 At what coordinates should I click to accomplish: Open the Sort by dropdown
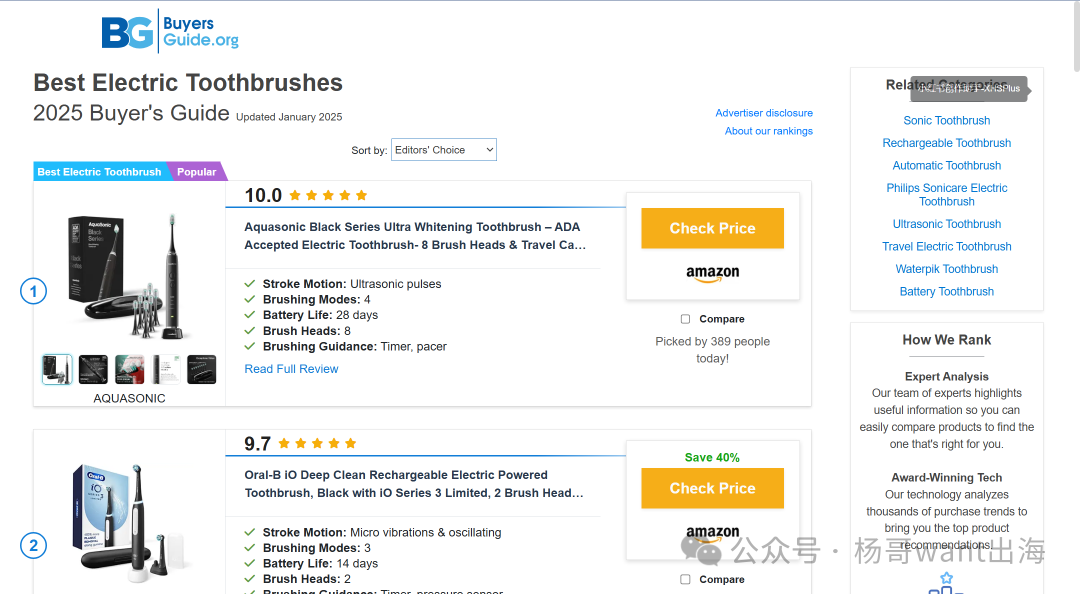click(x=444, y=150)
